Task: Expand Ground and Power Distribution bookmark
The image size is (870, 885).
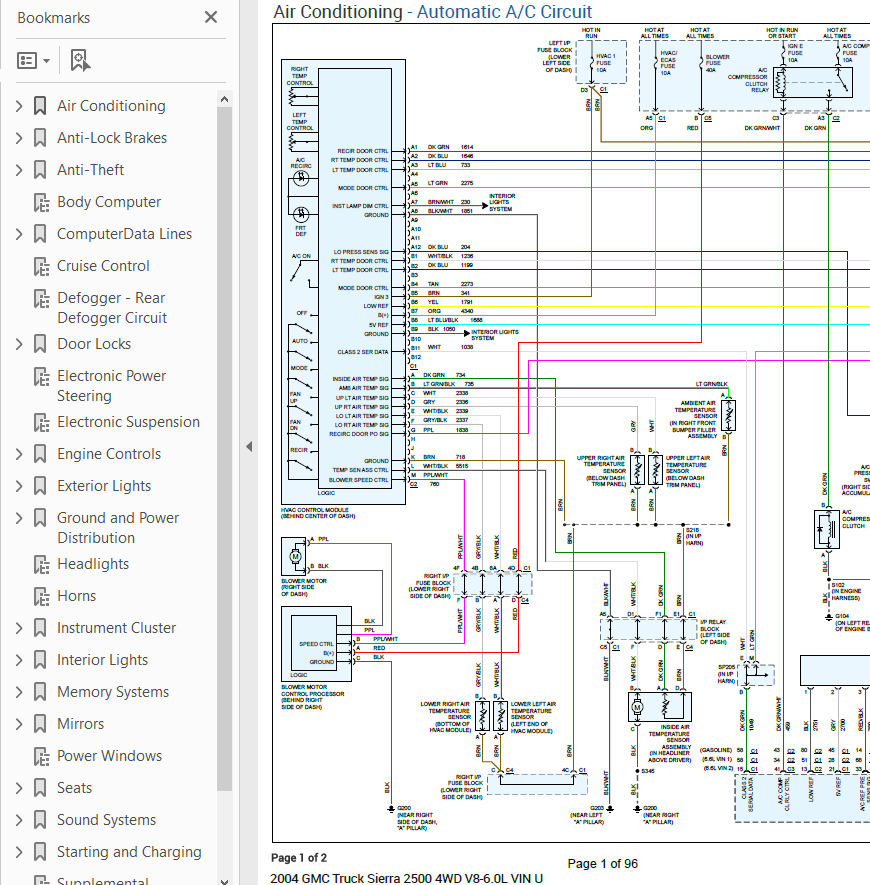Action: 19,518
